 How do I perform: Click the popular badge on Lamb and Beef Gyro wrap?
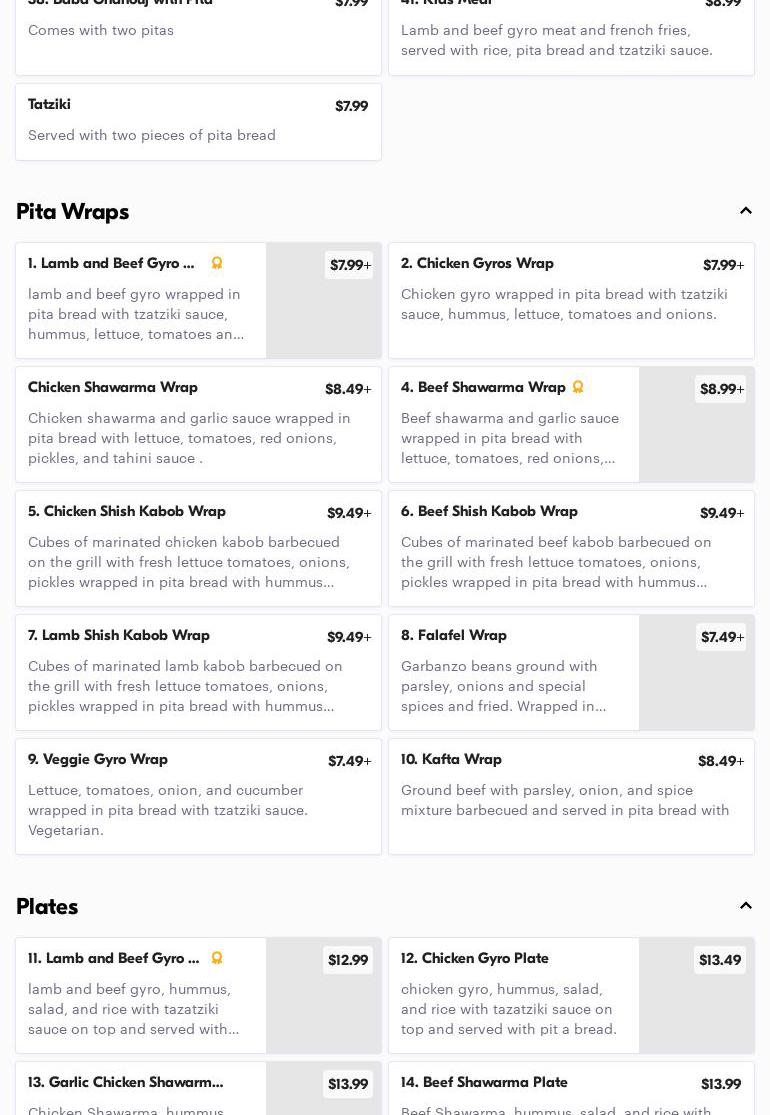coord(217,263)
